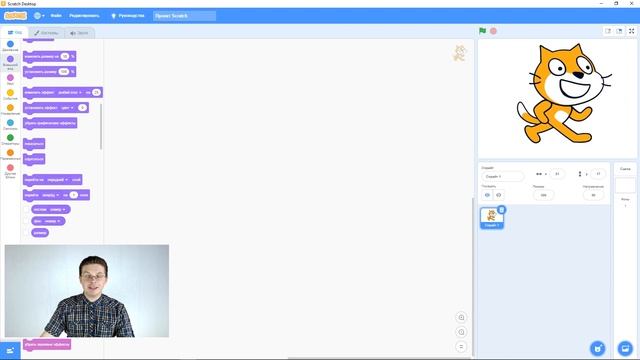
Task: Zoom in the code workspace
Action: click(x=461, y=317)
